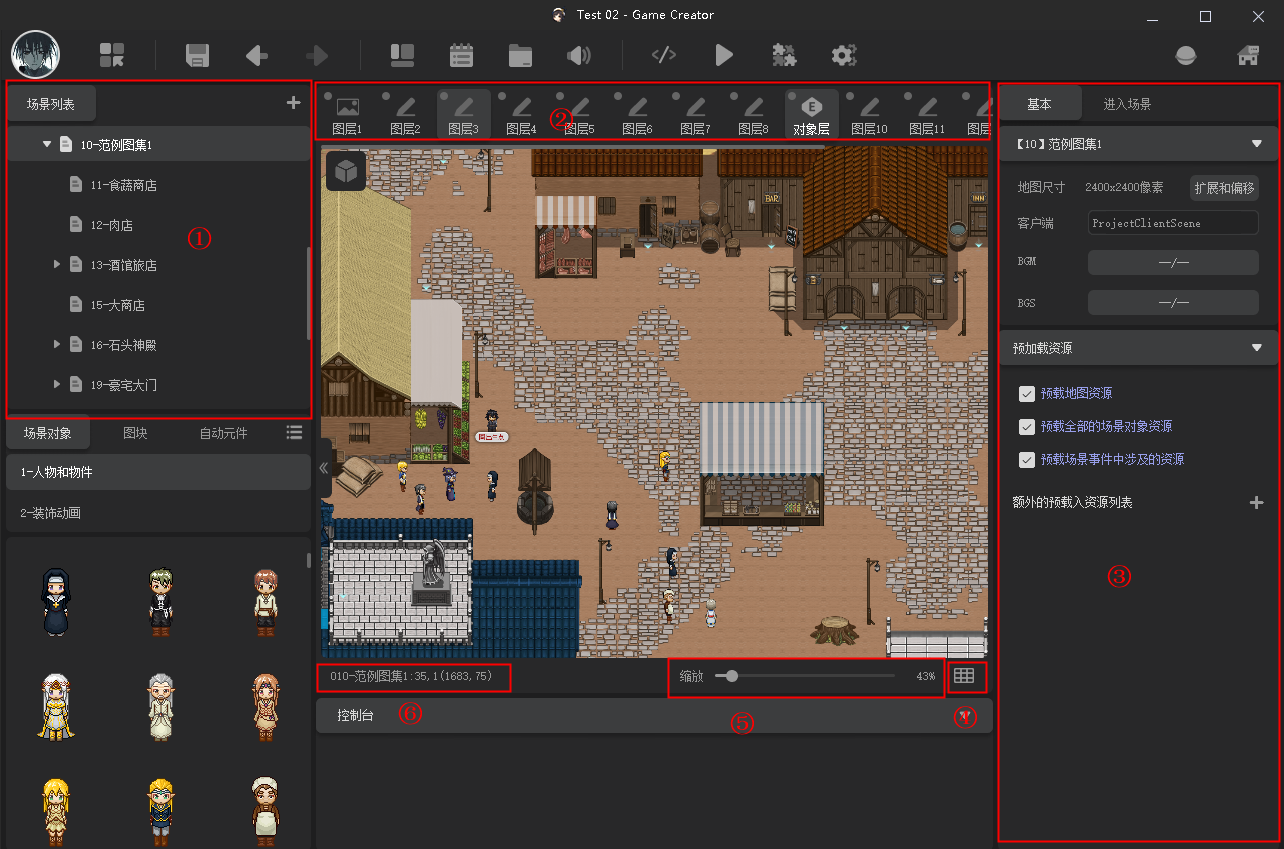Uncheck 预载全部的场景对象资源 checkbox

[1026, 427]
